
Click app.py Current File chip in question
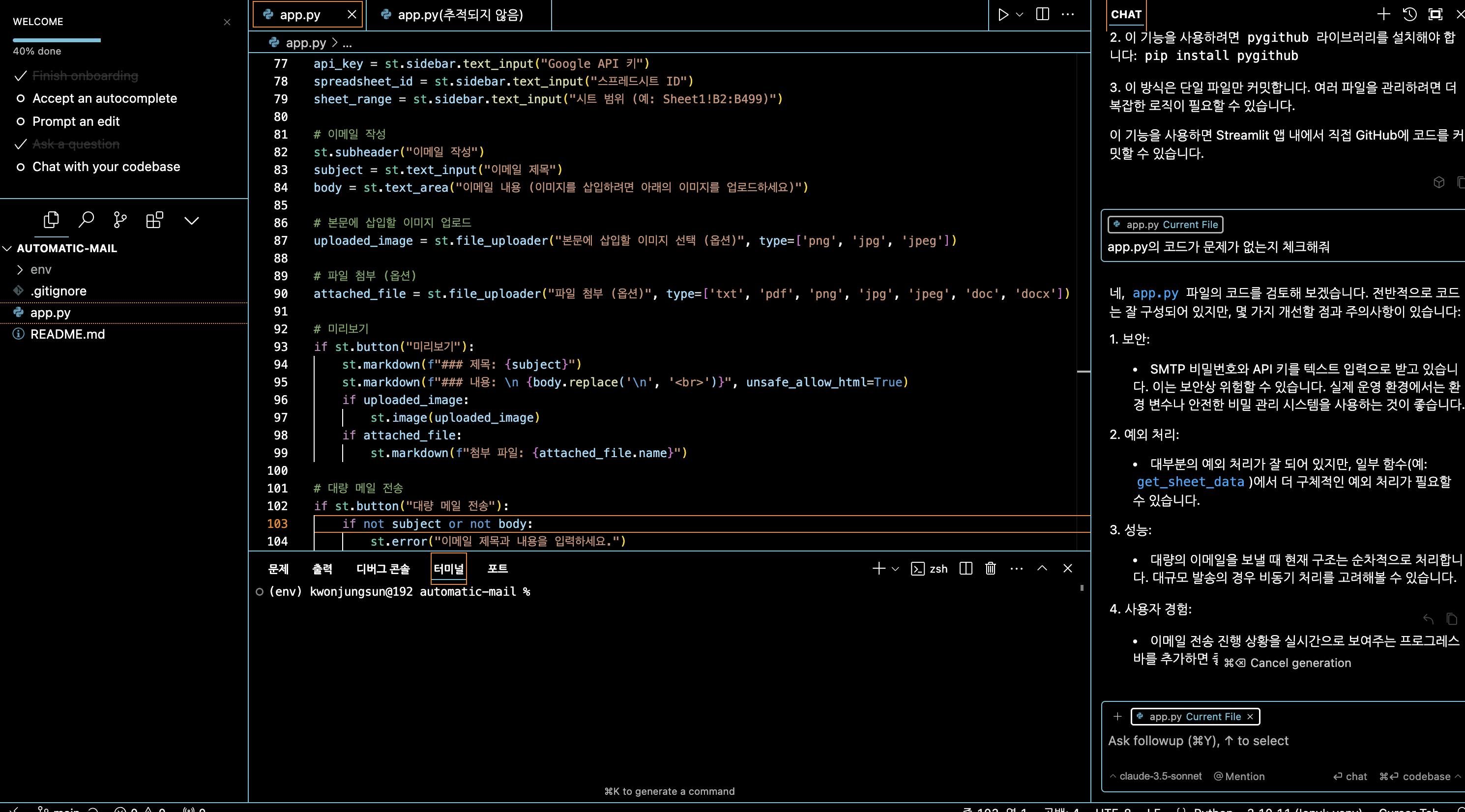(x=1165, y=225)
